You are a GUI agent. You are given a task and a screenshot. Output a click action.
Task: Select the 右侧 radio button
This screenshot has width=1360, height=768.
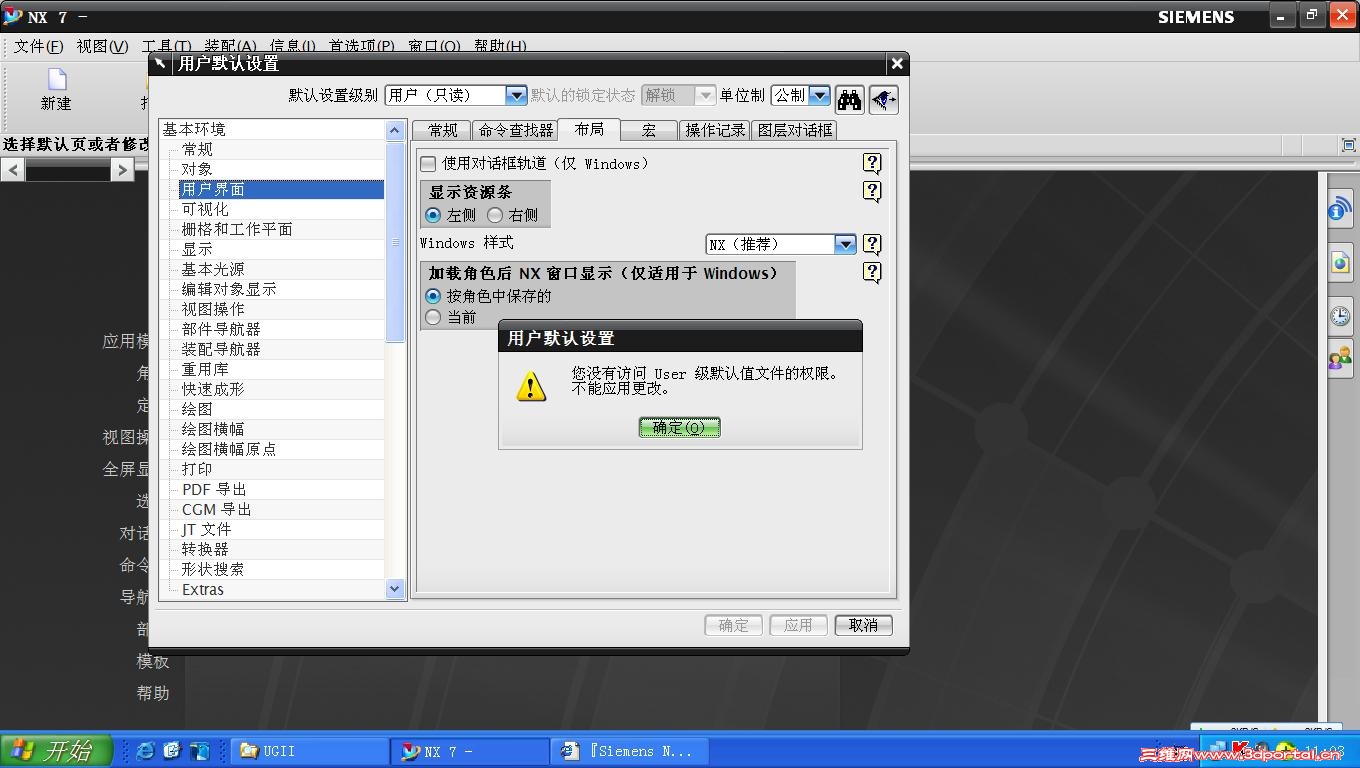click(x=495, y=215)
